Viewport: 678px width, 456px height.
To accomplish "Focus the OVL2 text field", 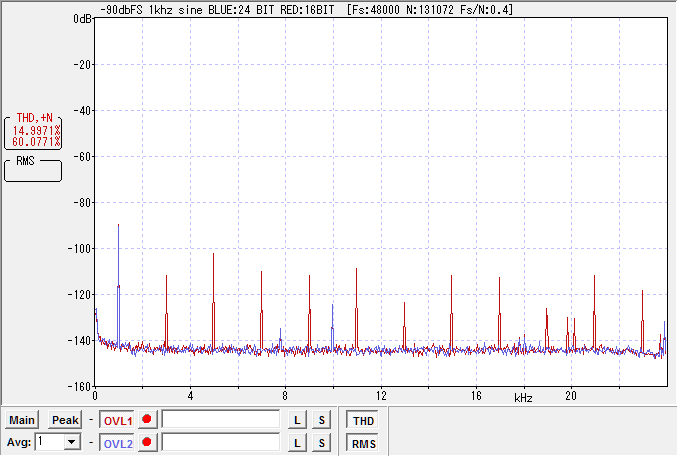I will [221, 443].
